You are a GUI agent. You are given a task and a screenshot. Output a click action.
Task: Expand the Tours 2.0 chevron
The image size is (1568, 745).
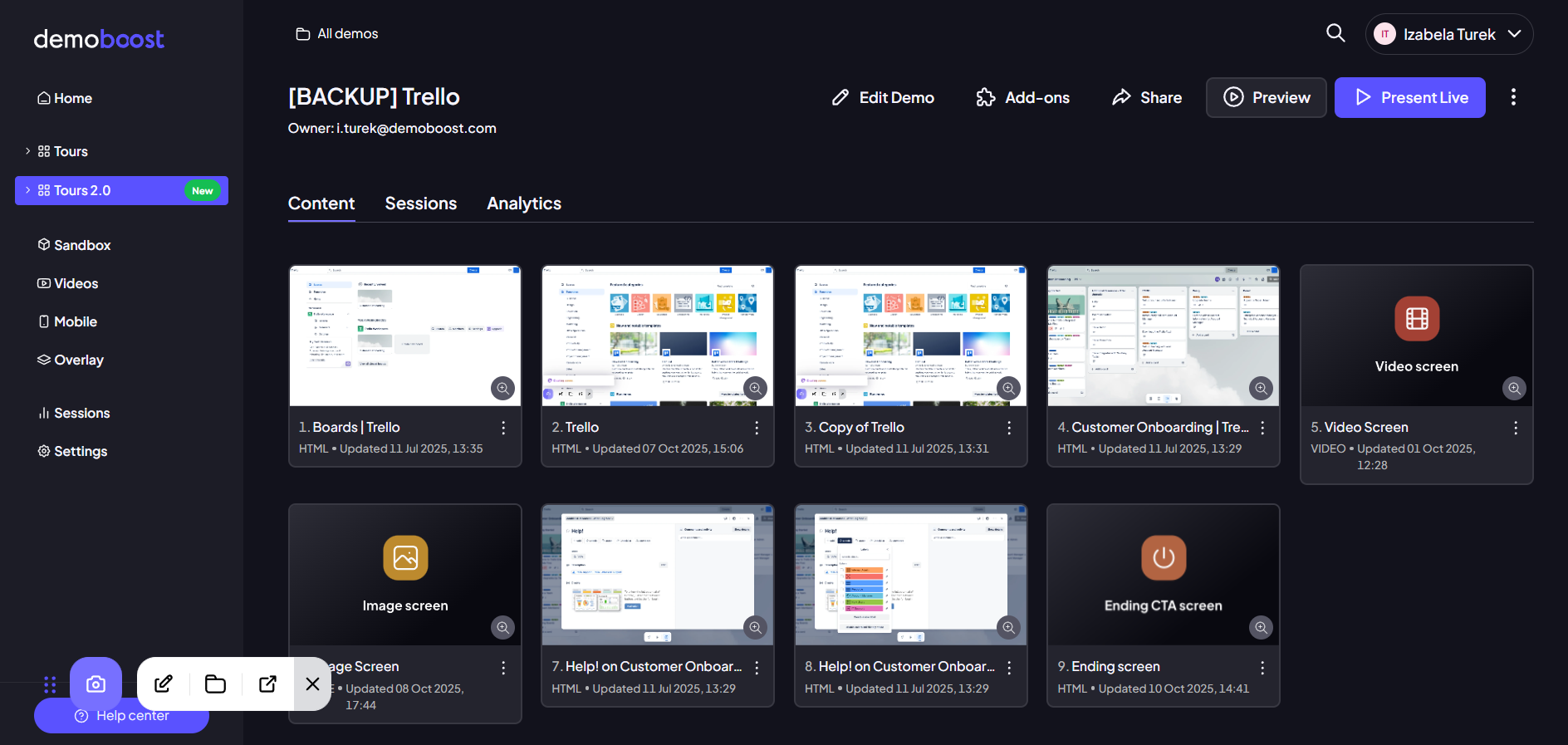[x=27, y=190]
